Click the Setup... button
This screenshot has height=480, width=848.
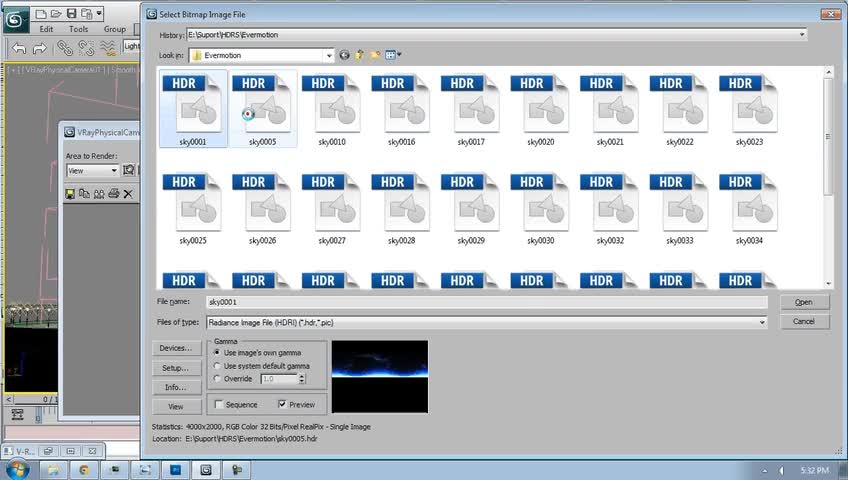click(x=176, y=368)
